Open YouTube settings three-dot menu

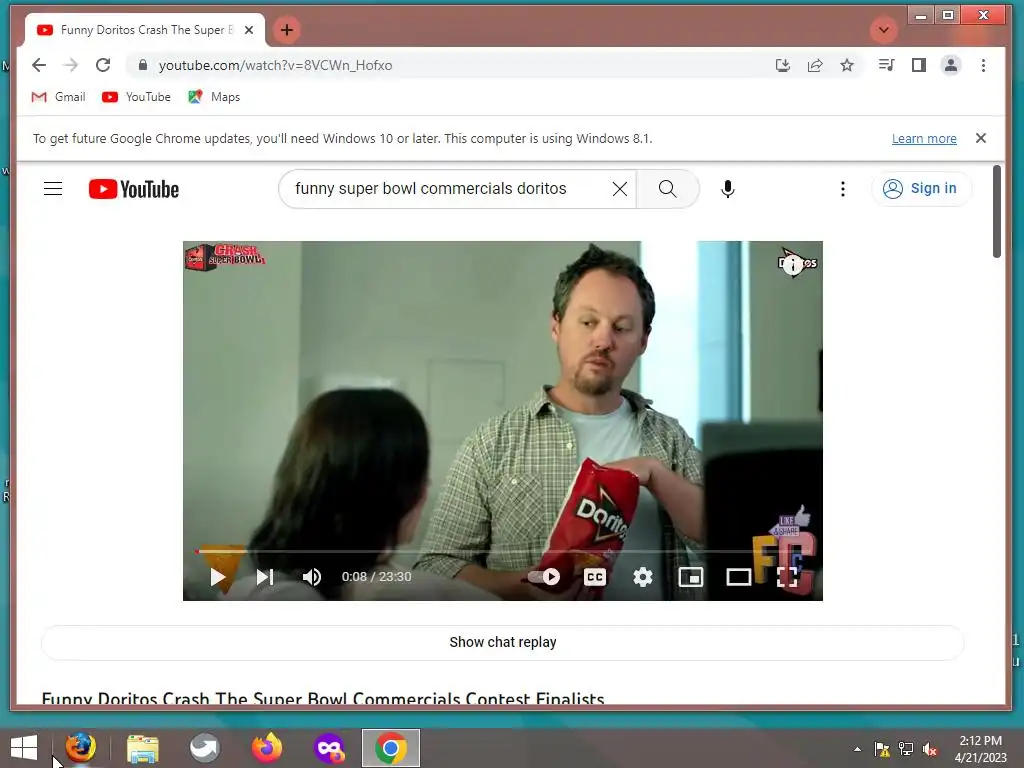click(x=842, y=189)
